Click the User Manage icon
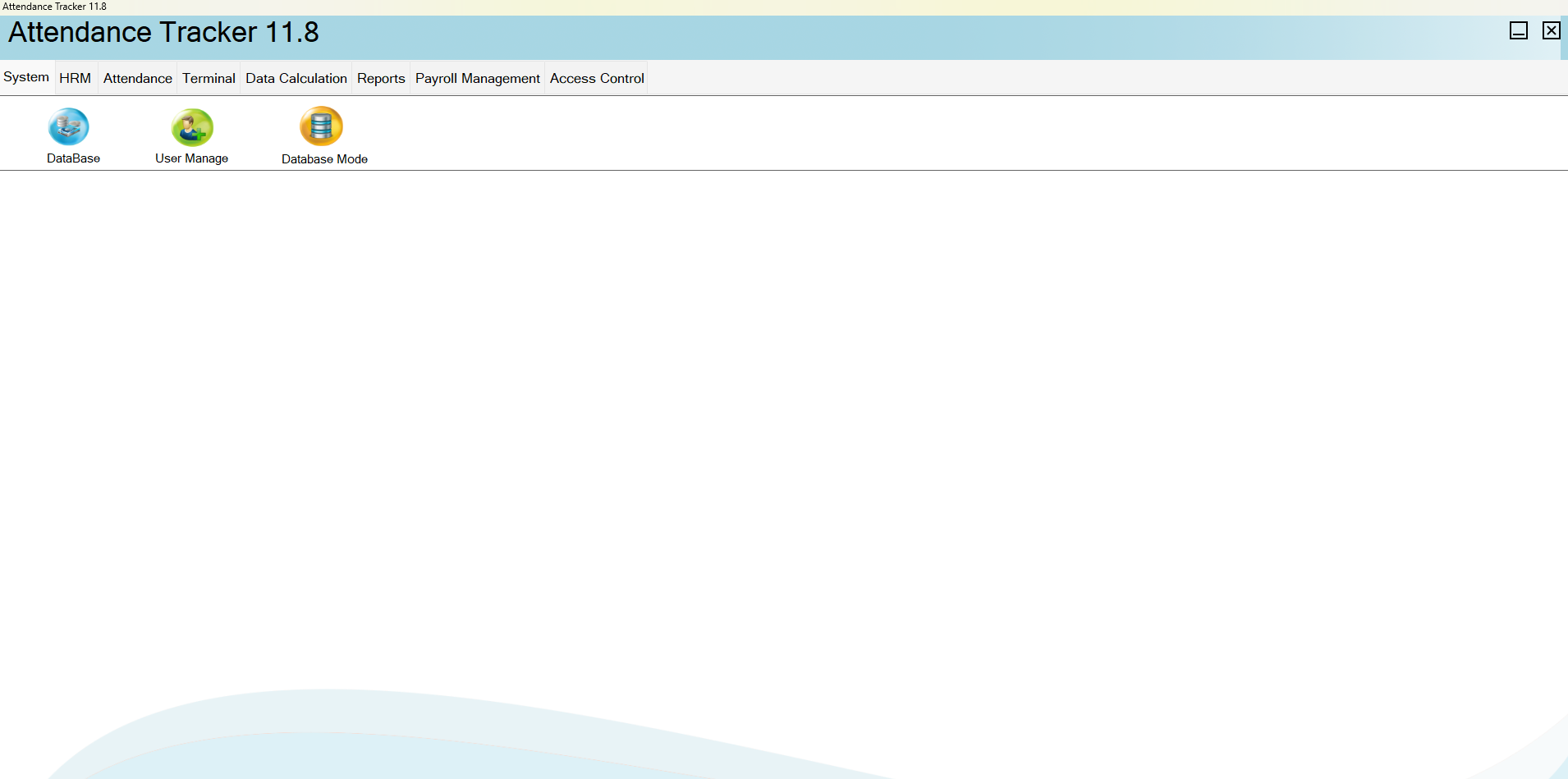1568x779 pixels. coord(192,127)
